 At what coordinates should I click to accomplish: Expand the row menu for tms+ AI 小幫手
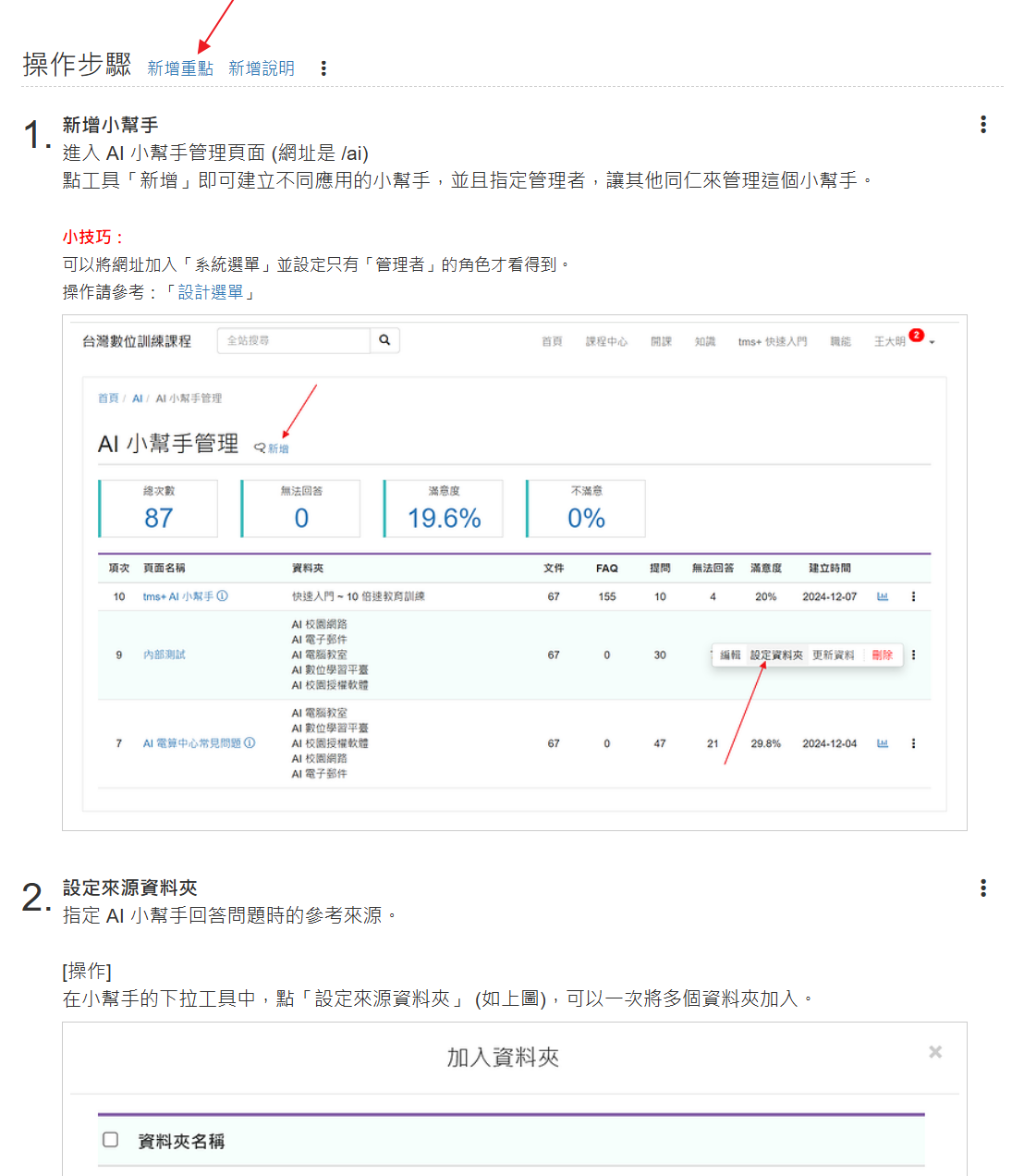tap(913, 597)
